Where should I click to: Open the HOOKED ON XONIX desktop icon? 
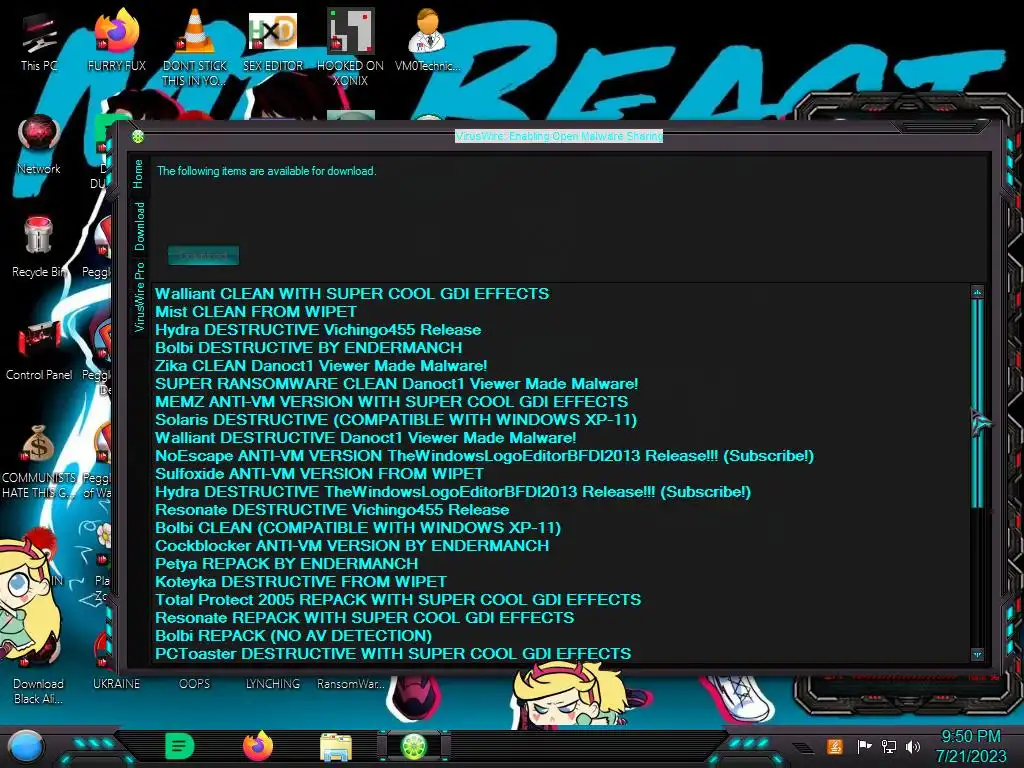pos(351,47)
